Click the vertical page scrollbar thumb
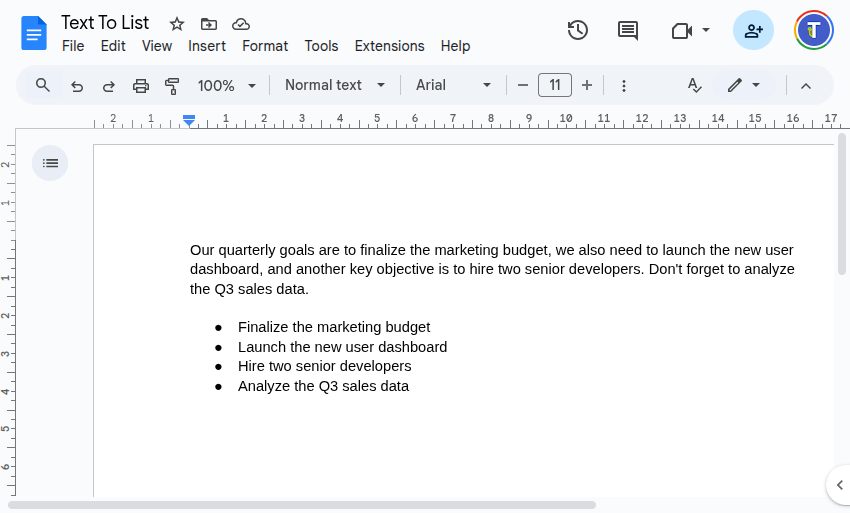The image size is (850, 513). click(x=842, y=204)
